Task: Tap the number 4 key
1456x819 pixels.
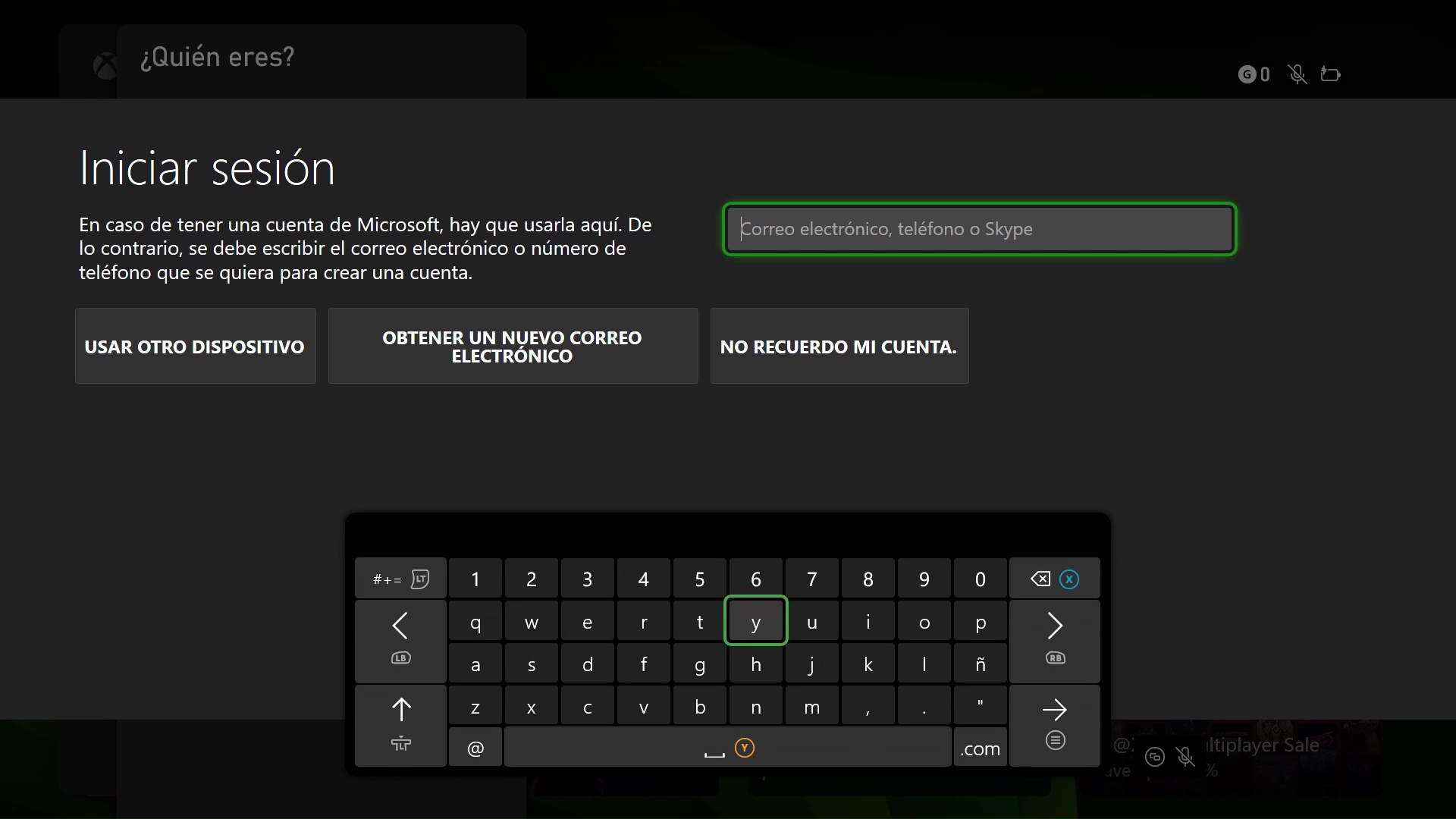Action: (644, 579)
